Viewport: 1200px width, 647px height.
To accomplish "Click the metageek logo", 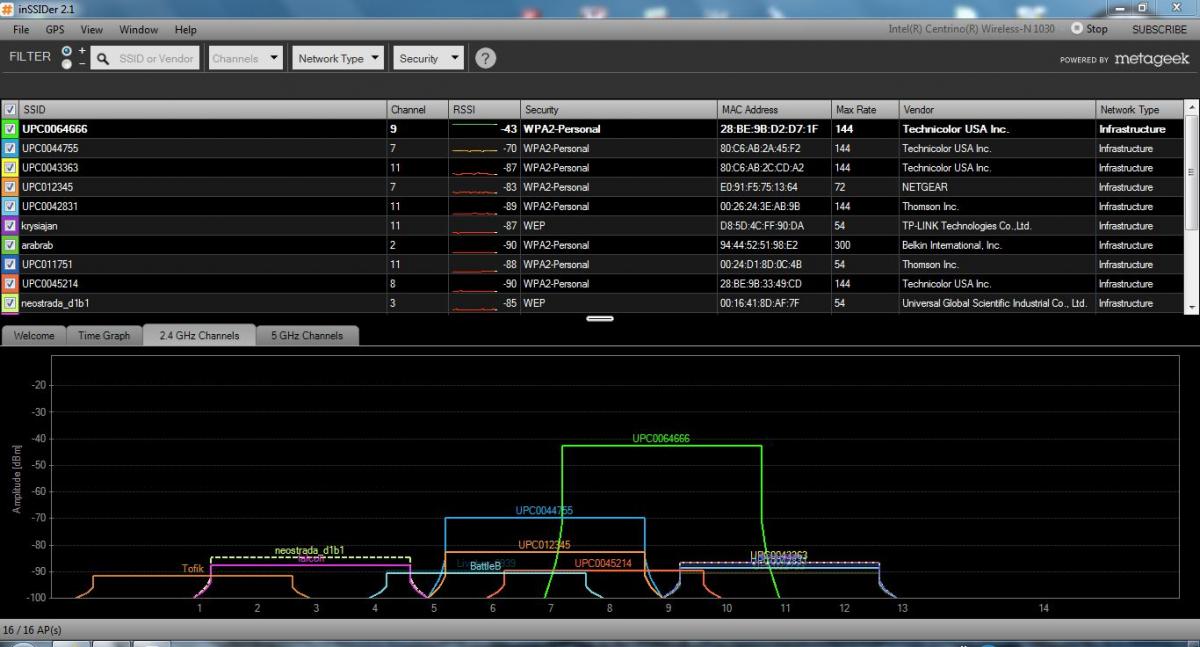I will pos(1152,59).
